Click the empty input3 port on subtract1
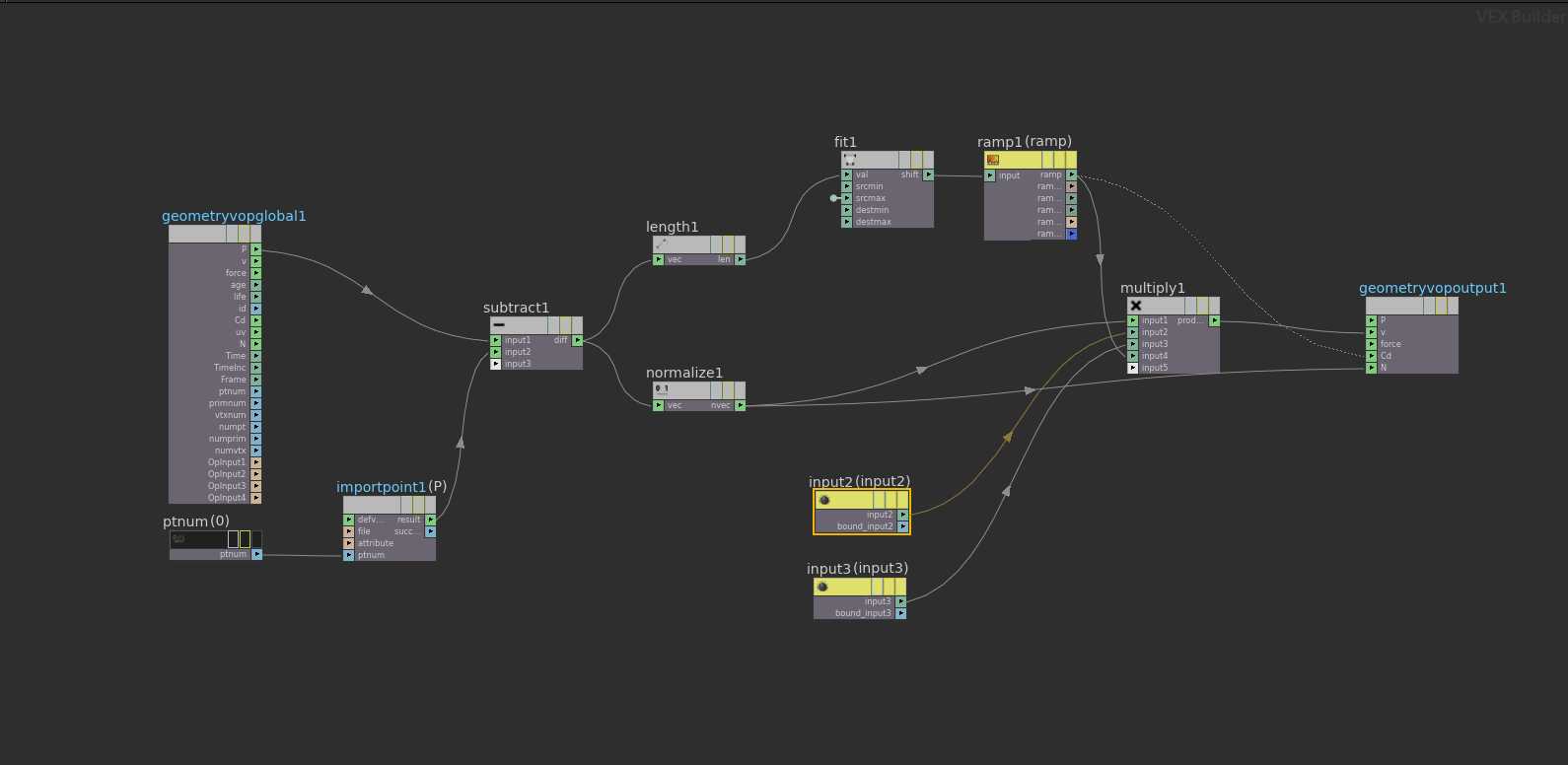The width and height of the screenshot is (1568, 765). tap(496, 364)
